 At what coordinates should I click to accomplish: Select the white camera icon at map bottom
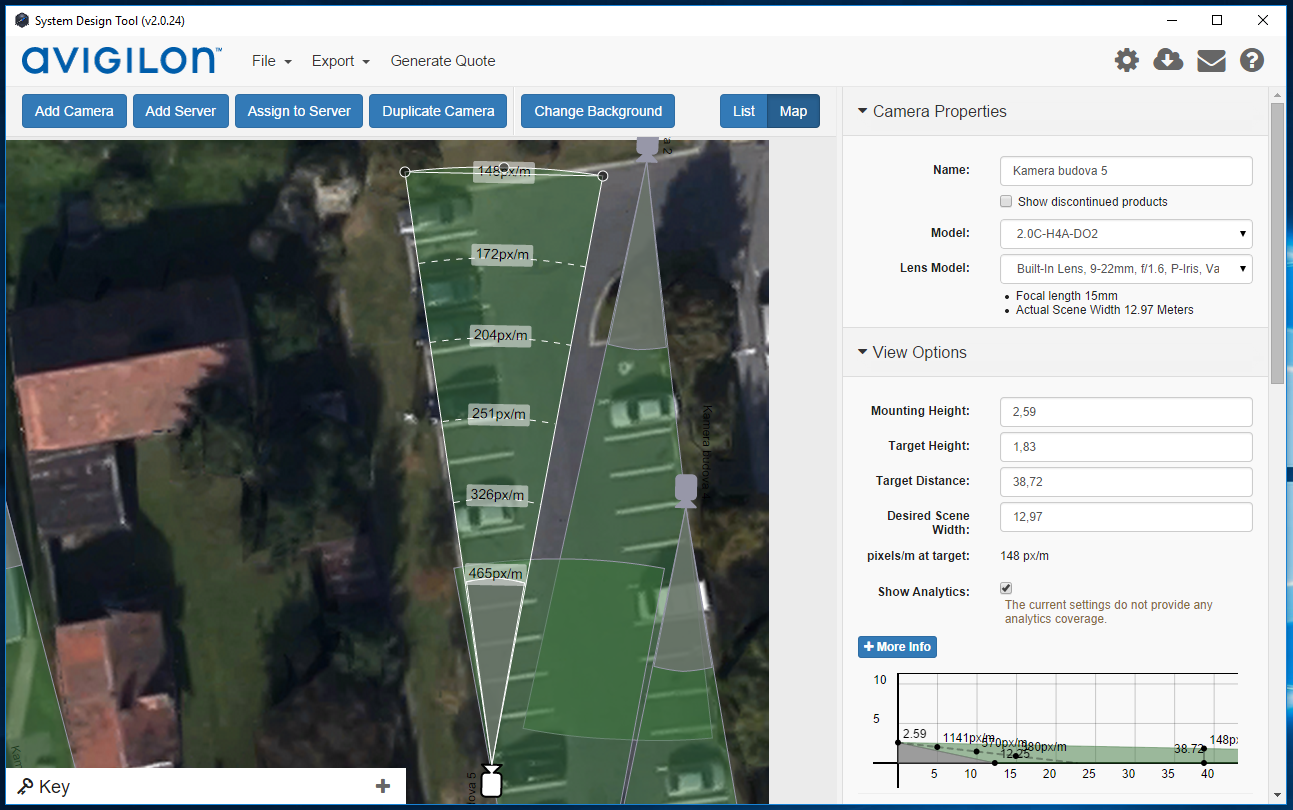point(490,781)
